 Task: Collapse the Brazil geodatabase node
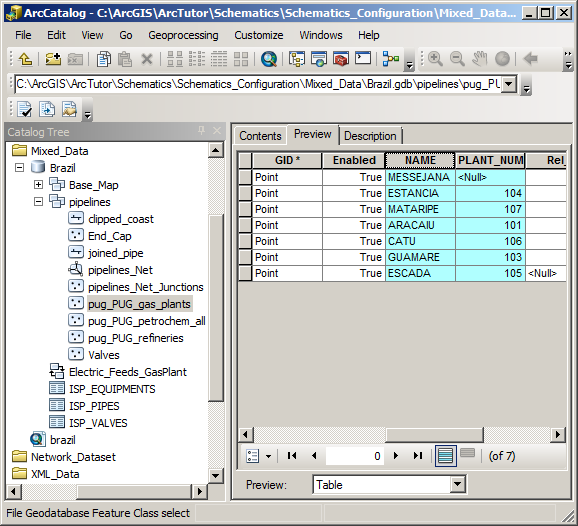(x=20, y=168)
